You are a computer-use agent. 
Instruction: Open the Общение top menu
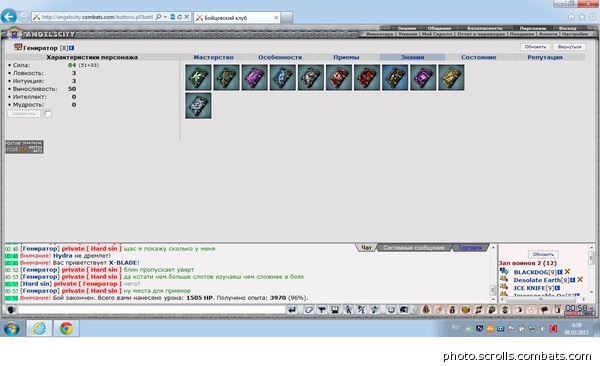pos(439,28)
